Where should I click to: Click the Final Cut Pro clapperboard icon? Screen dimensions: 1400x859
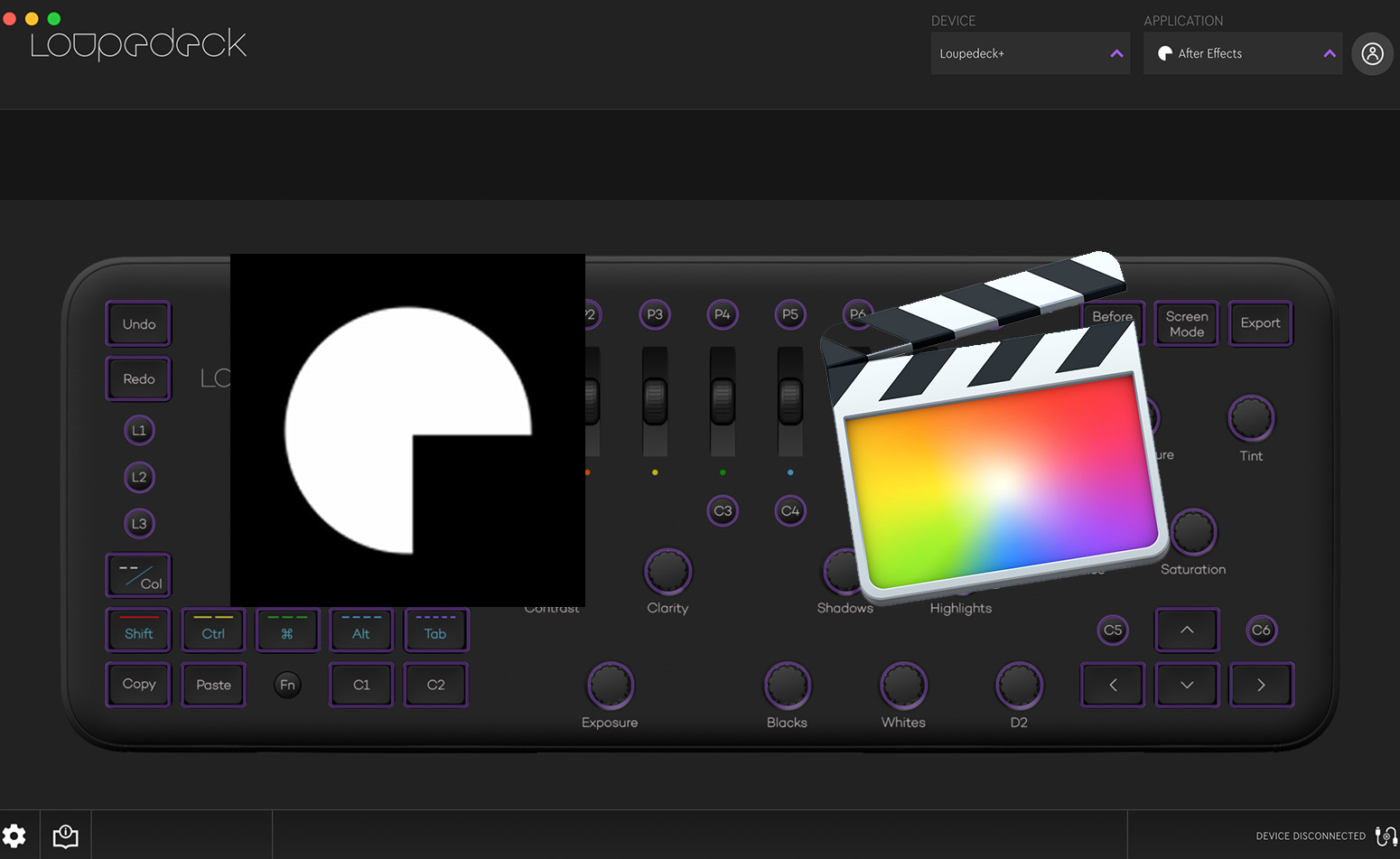click(x=994, y=434)
